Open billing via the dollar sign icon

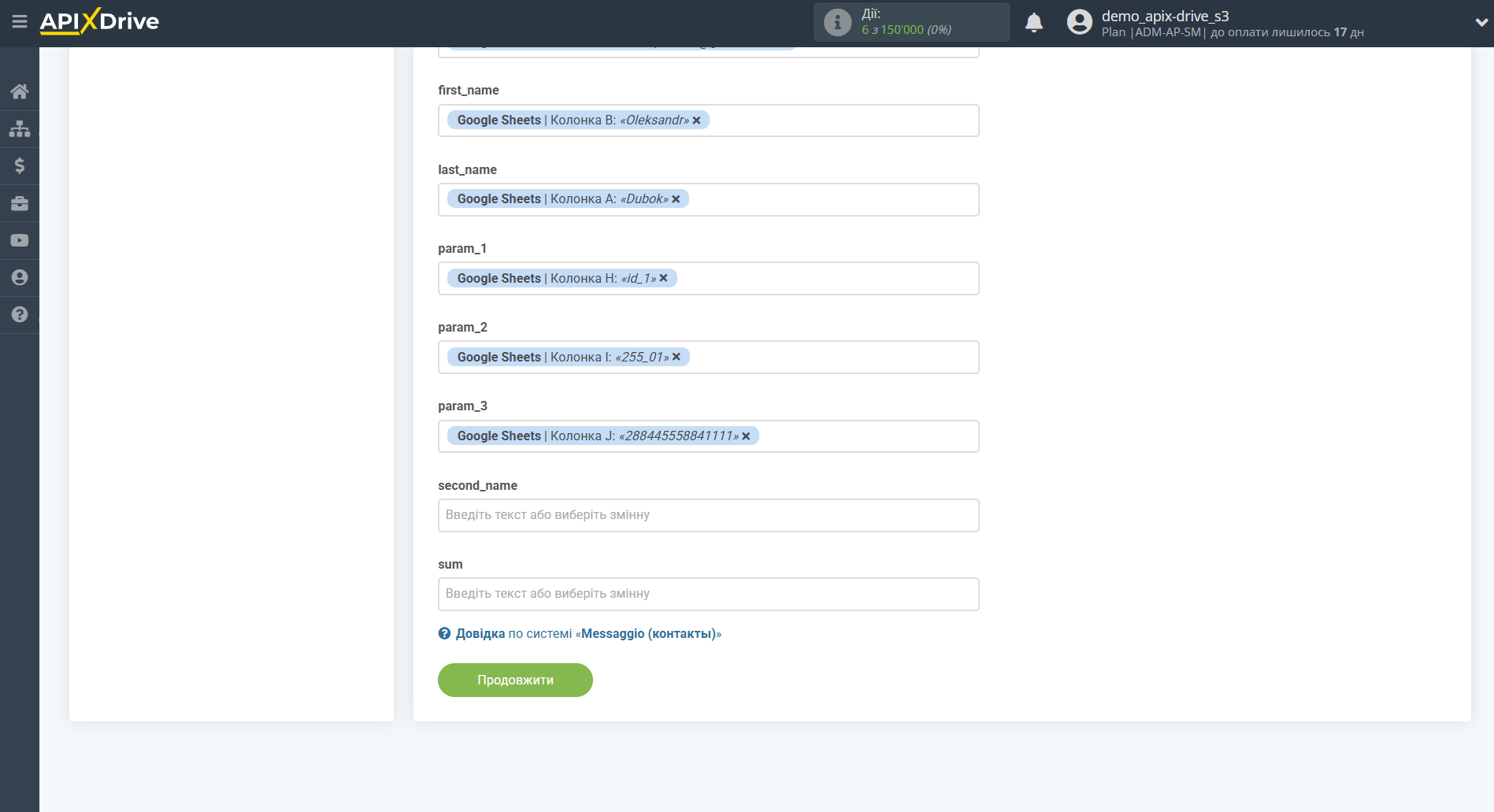point(20,165)
